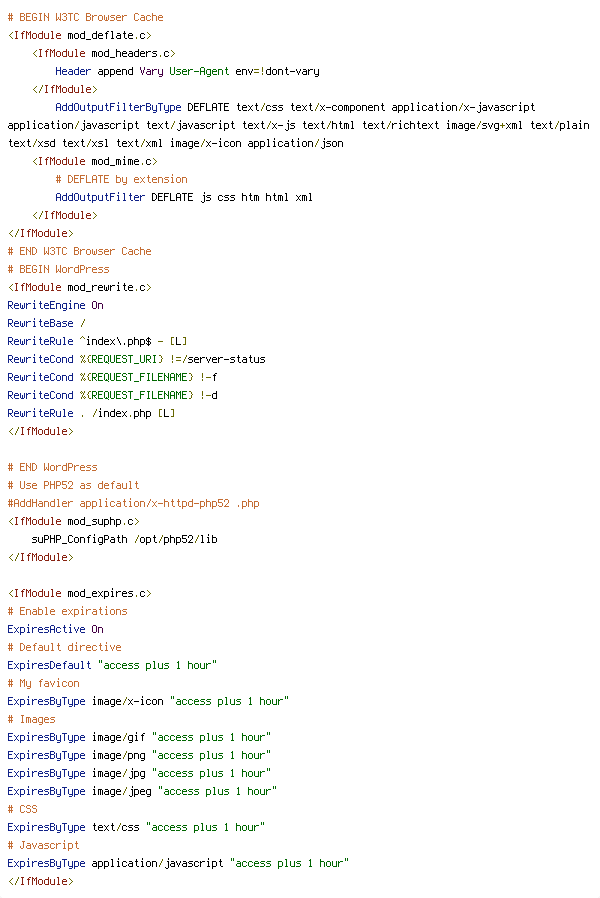The height and width of the screenshot is (898, 600).
Task: Click 'ExpiresByType image/png' line
Action: coord(139,755)
